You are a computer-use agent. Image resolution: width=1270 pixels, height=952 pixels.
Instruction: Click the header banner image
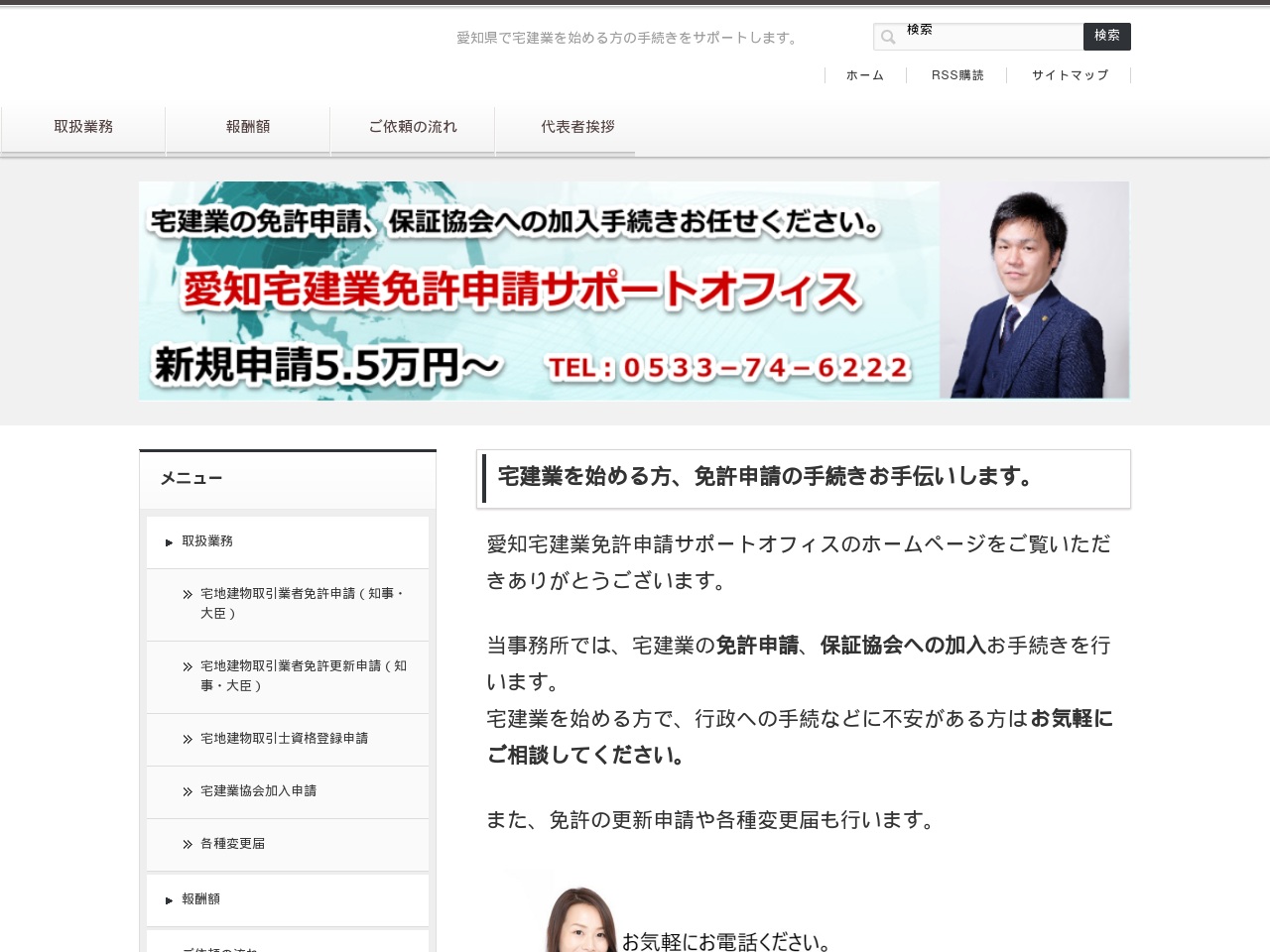[634, 291]
